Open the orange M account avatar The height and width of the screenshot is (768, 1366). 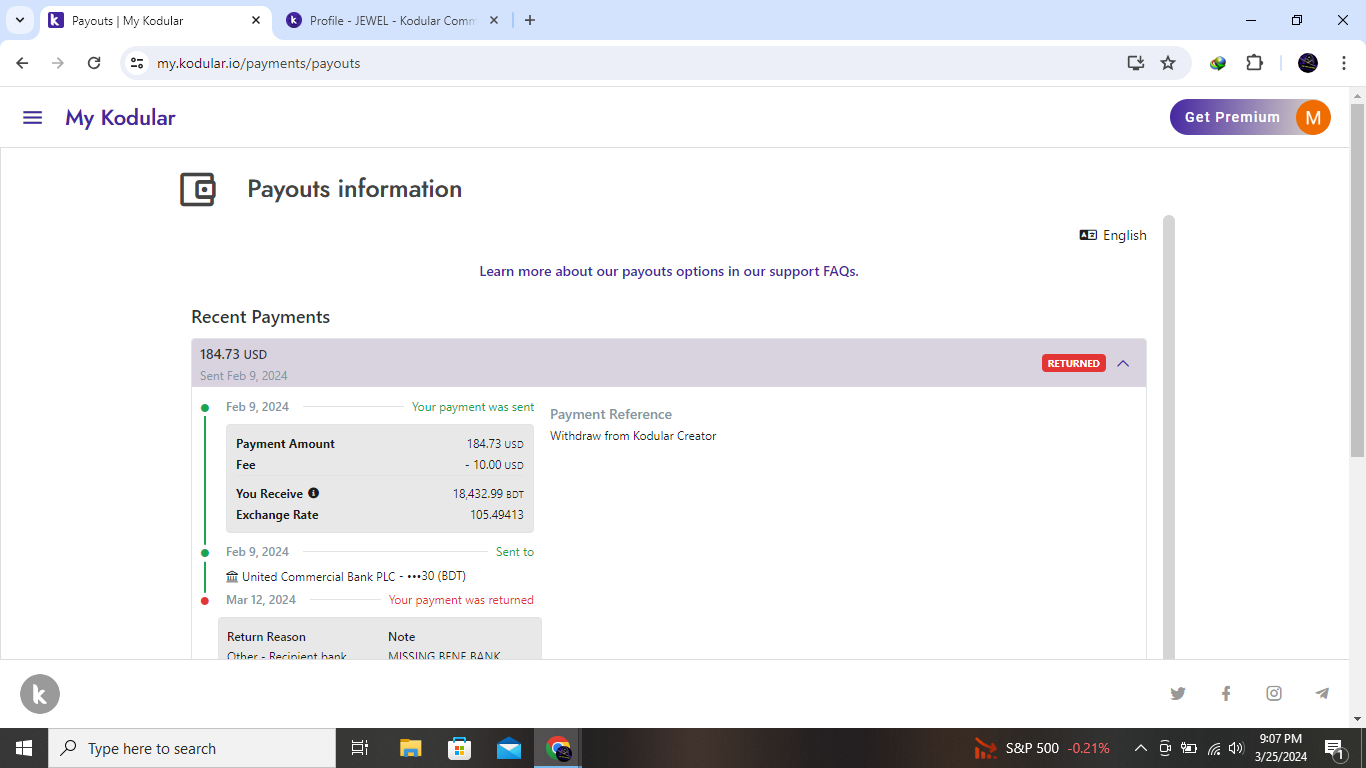(1313, 117)
